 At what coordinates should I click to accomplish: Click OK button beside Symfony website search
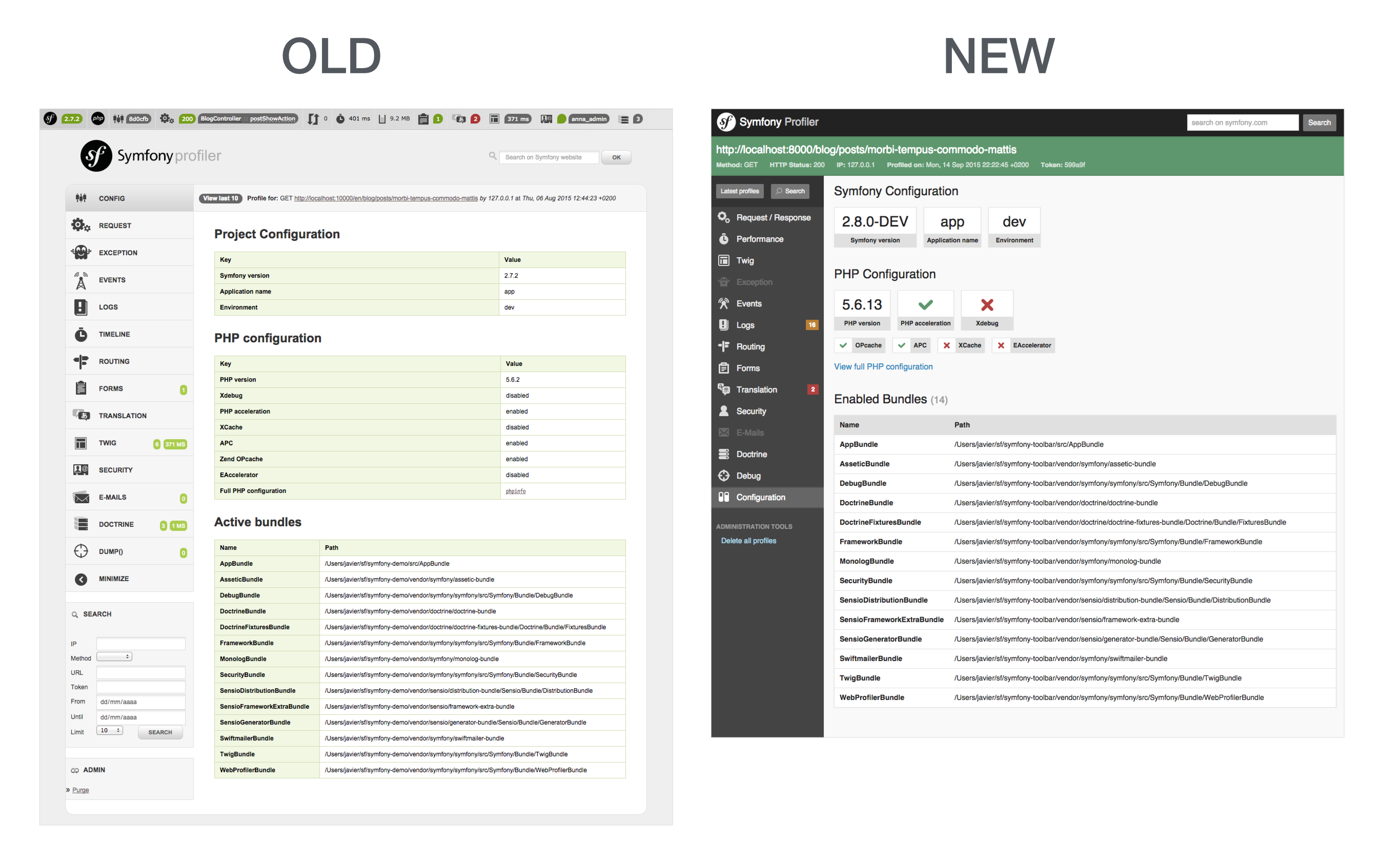(616, 157)
